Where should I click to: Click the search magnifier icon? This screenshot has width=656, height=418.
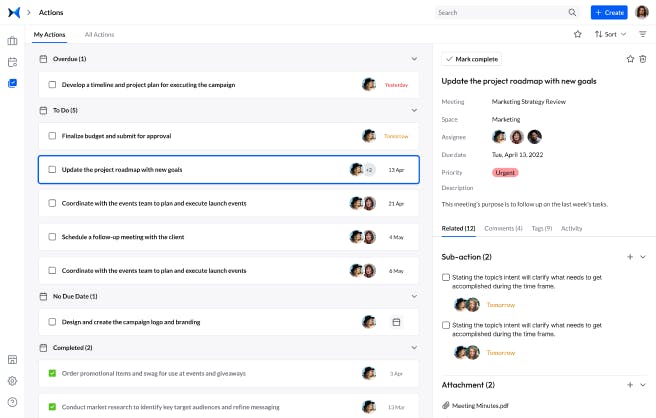tap(572, 12)
